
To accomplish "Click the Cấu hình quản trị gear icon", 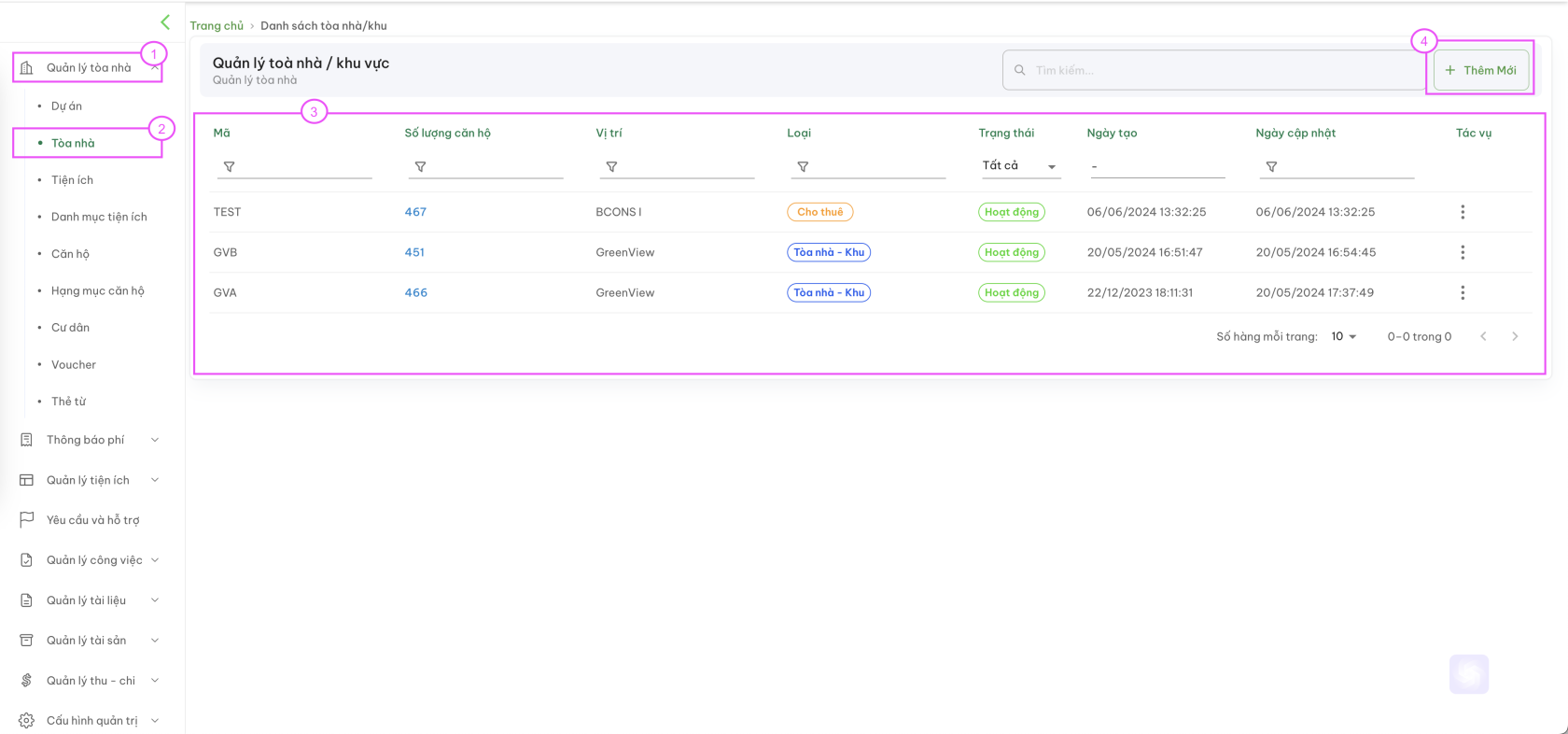I will coord(26,721).
